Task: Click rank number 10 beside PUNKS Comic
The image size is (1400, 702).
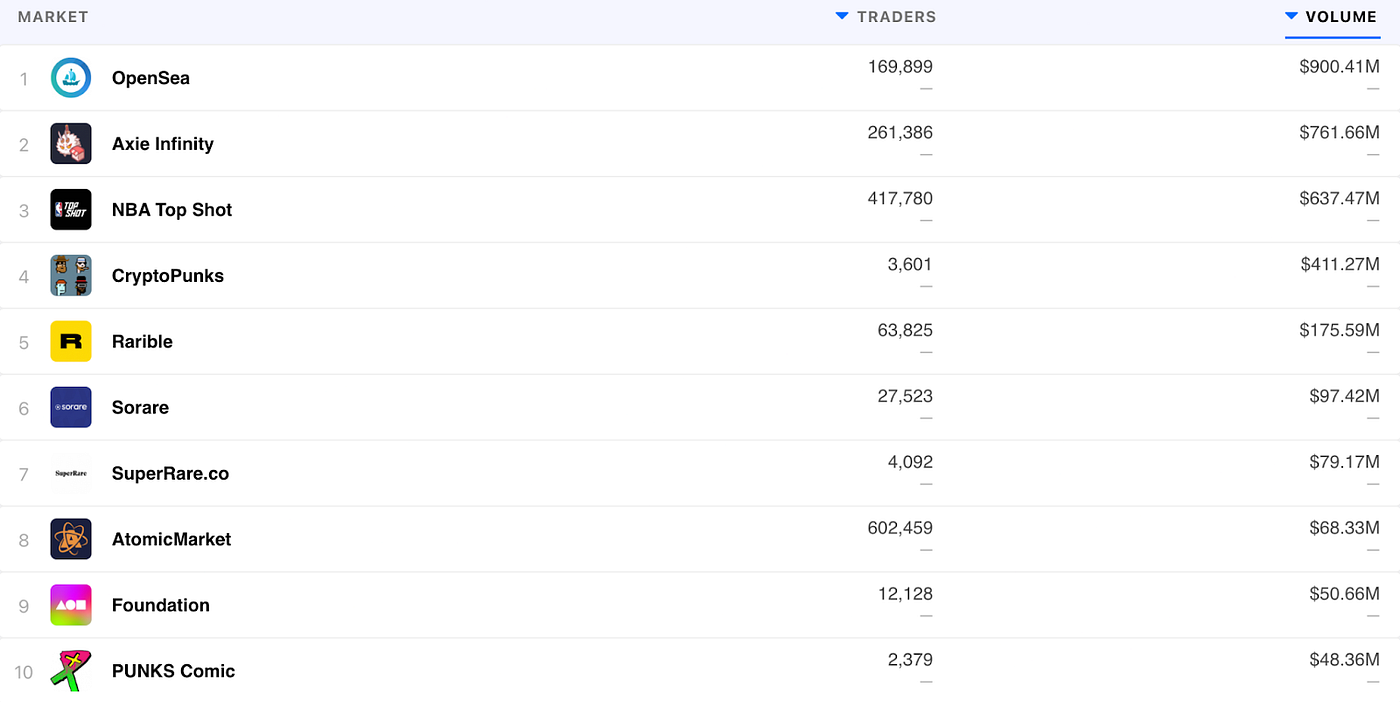Action: (24, 672)
